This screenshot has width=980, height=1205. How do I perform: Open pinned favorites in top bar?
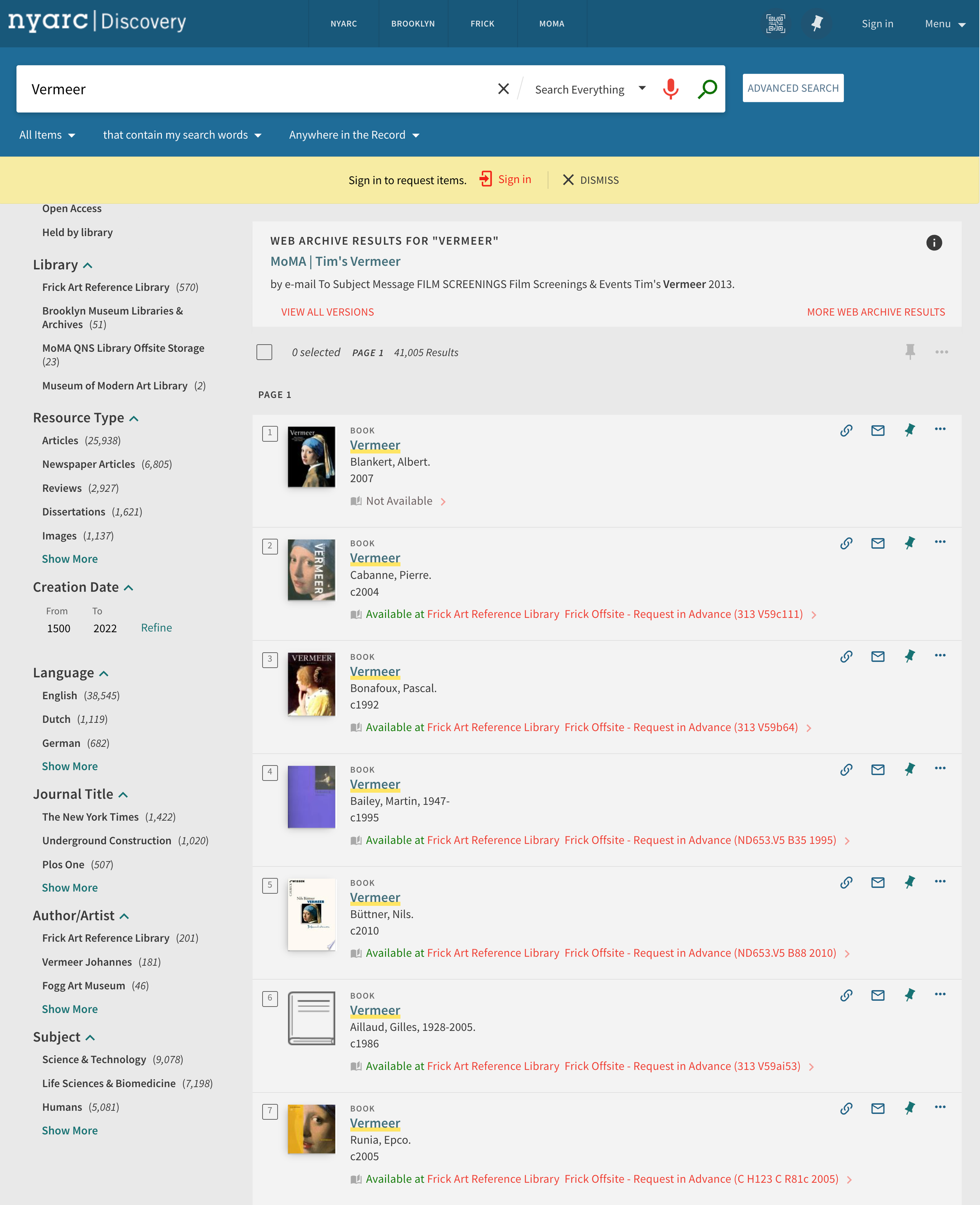pyautogui.click(x=816, y=24)
